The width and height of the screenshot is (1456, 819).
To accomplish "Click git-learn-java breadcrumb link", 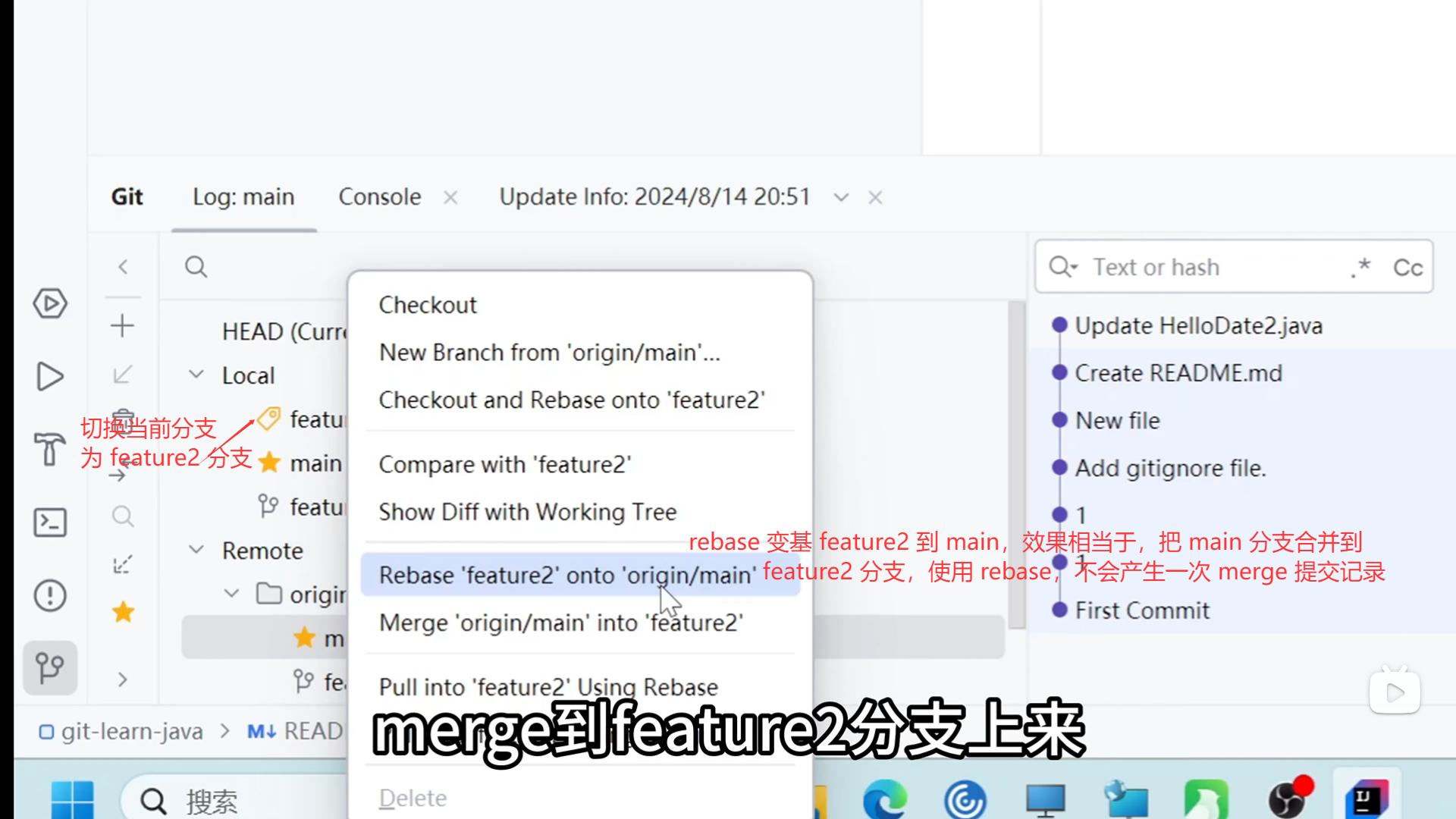I will pos(132,731).
